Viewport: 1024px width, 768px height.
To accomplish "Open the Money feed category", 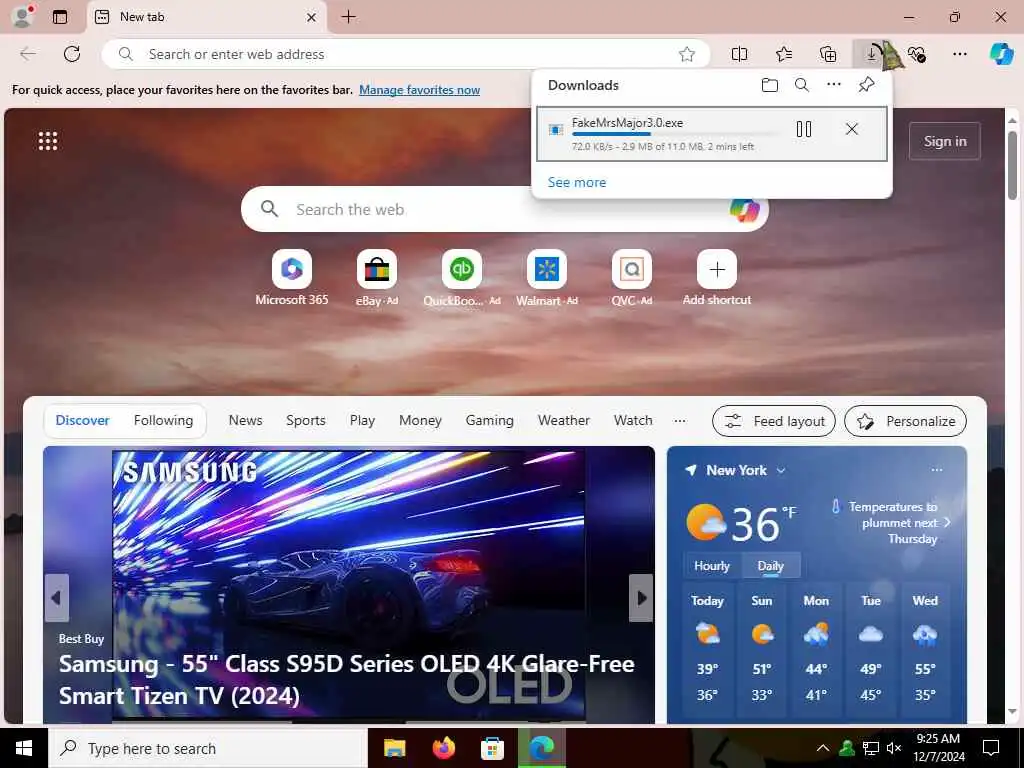I will [421, 421].
